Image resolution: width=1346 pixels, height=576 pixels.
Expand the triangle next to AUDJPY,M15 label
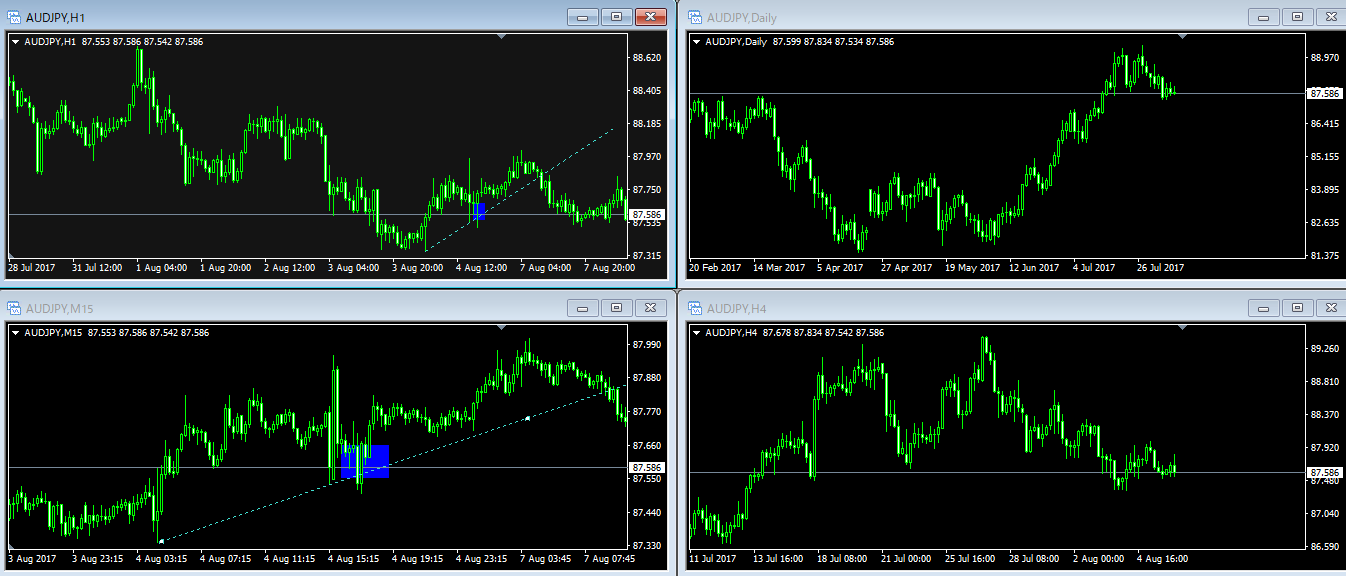pos(16,332)
